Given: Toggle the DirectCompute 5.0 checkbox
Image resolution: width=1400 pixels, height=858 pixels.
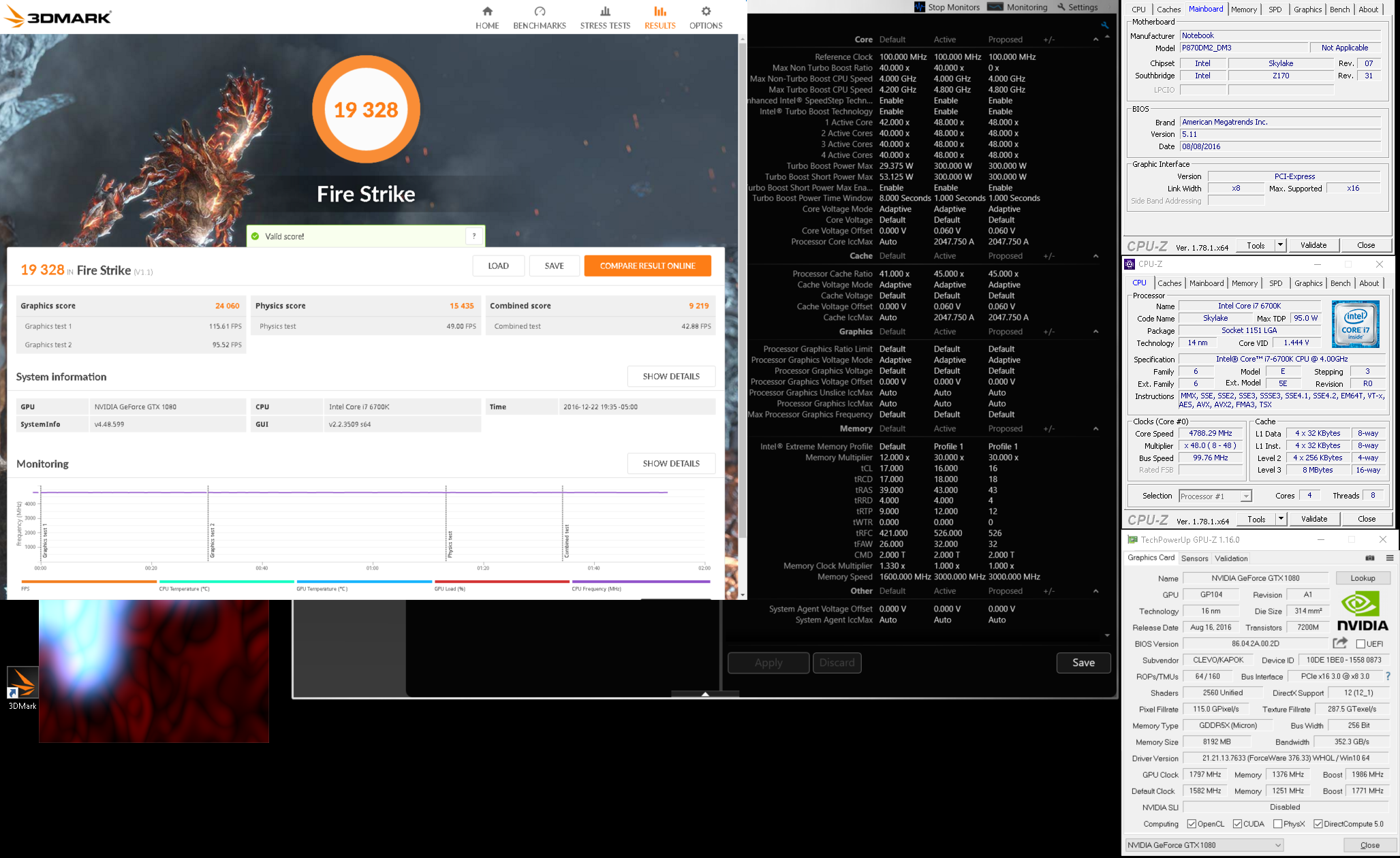Looking at the screenshot, I should click(1318, 824).
